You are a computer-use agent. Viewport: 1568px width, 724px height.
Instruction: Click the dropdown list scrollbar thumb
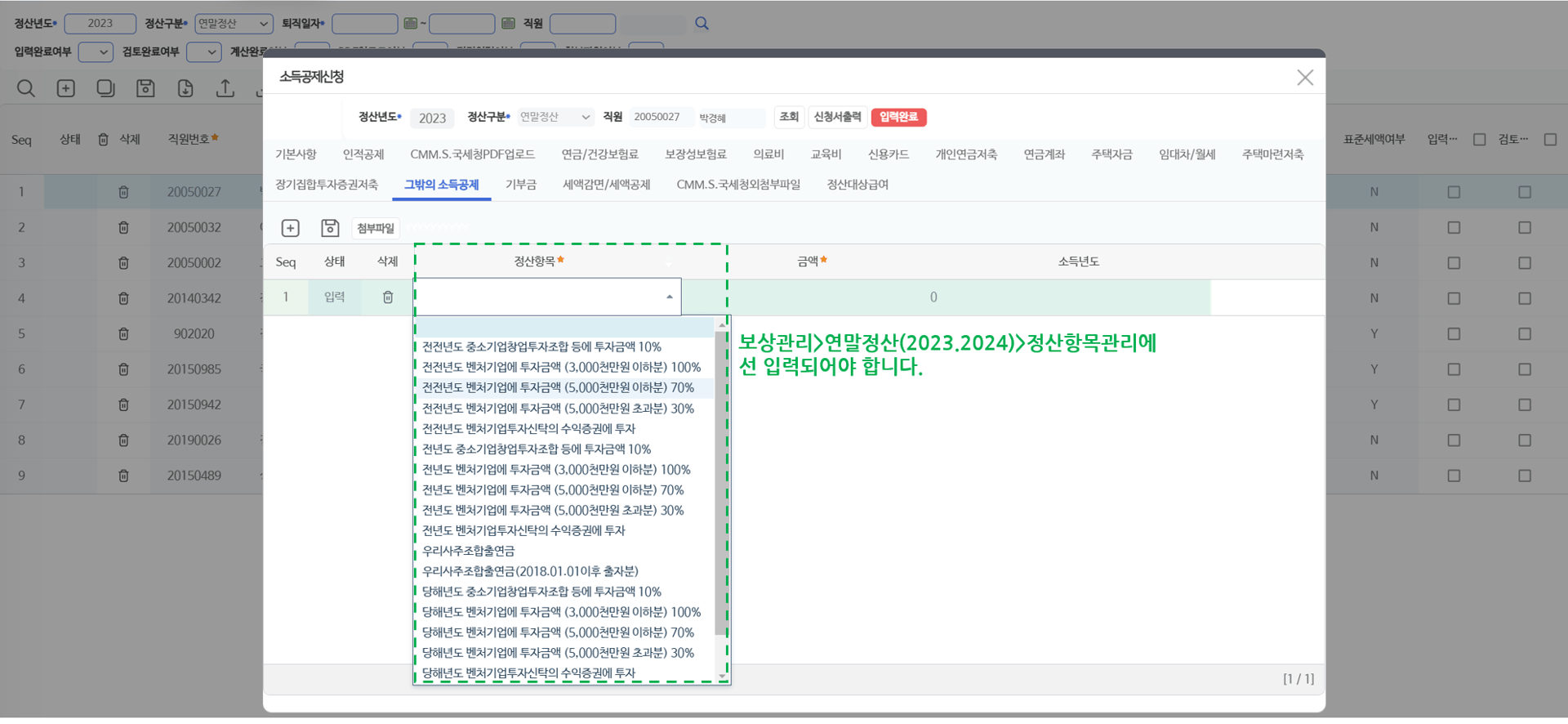720,482
